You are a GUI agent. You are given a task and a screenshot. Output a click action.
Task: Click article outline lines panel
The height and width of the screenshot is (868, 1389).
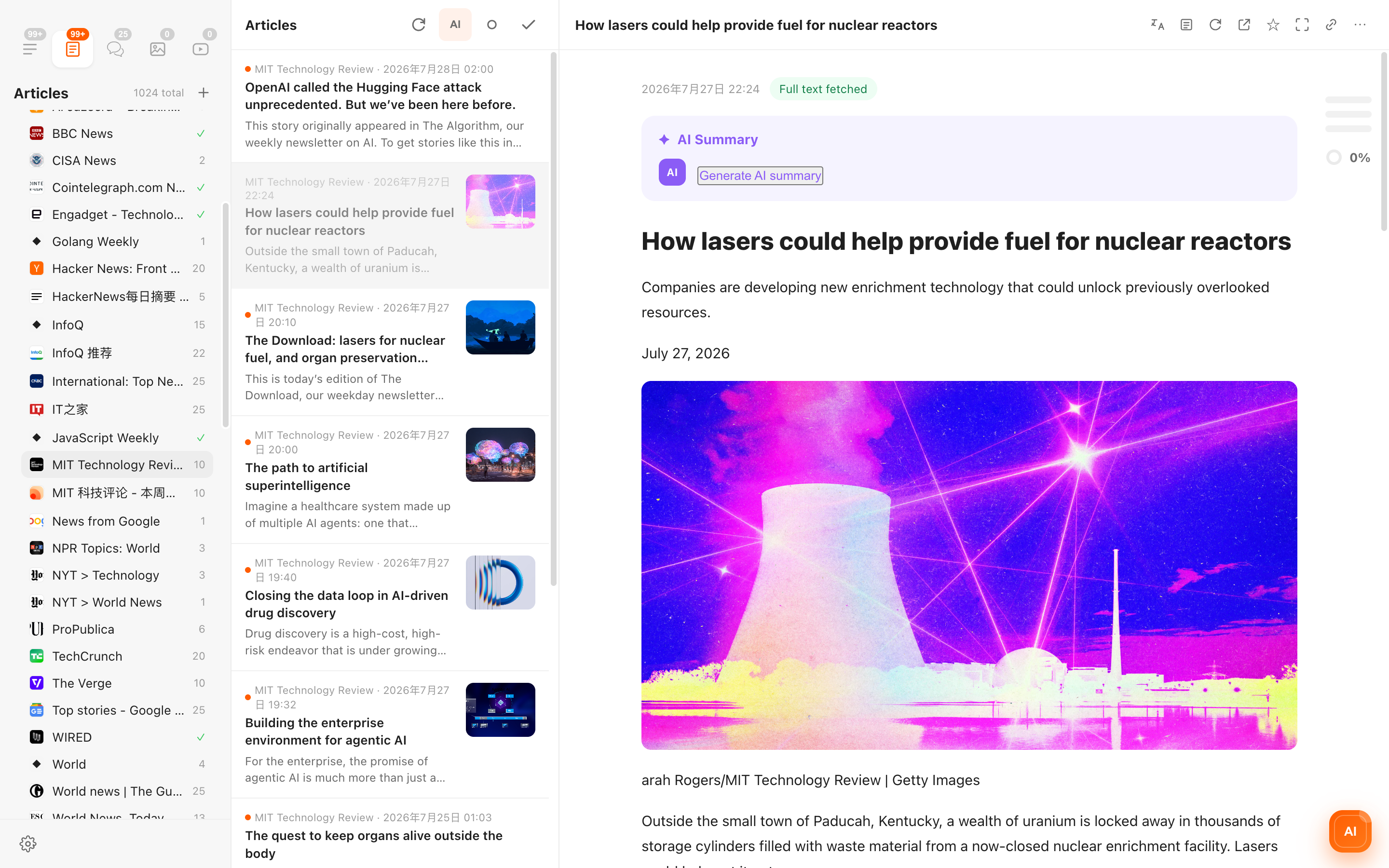coord(1348,114)
